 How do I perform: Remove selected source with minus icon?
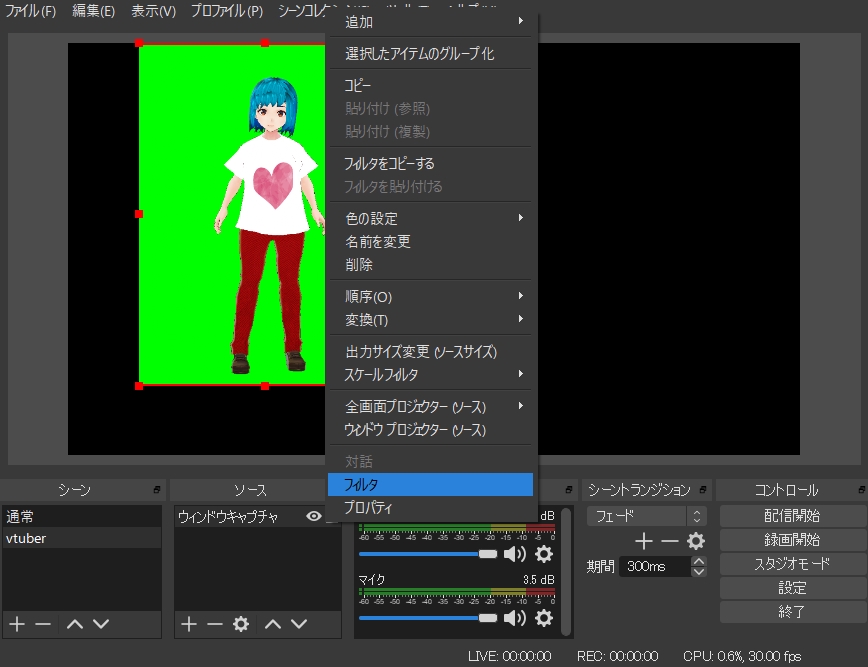click(215, 624)
